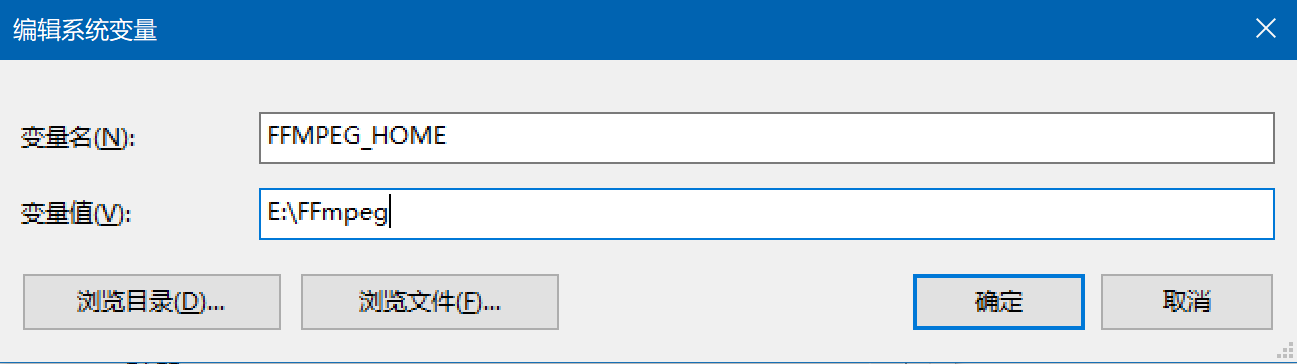This screenshot has width=1297, height=364.
Task: Focus the 变量名 input field
Action: pos(766,137)
